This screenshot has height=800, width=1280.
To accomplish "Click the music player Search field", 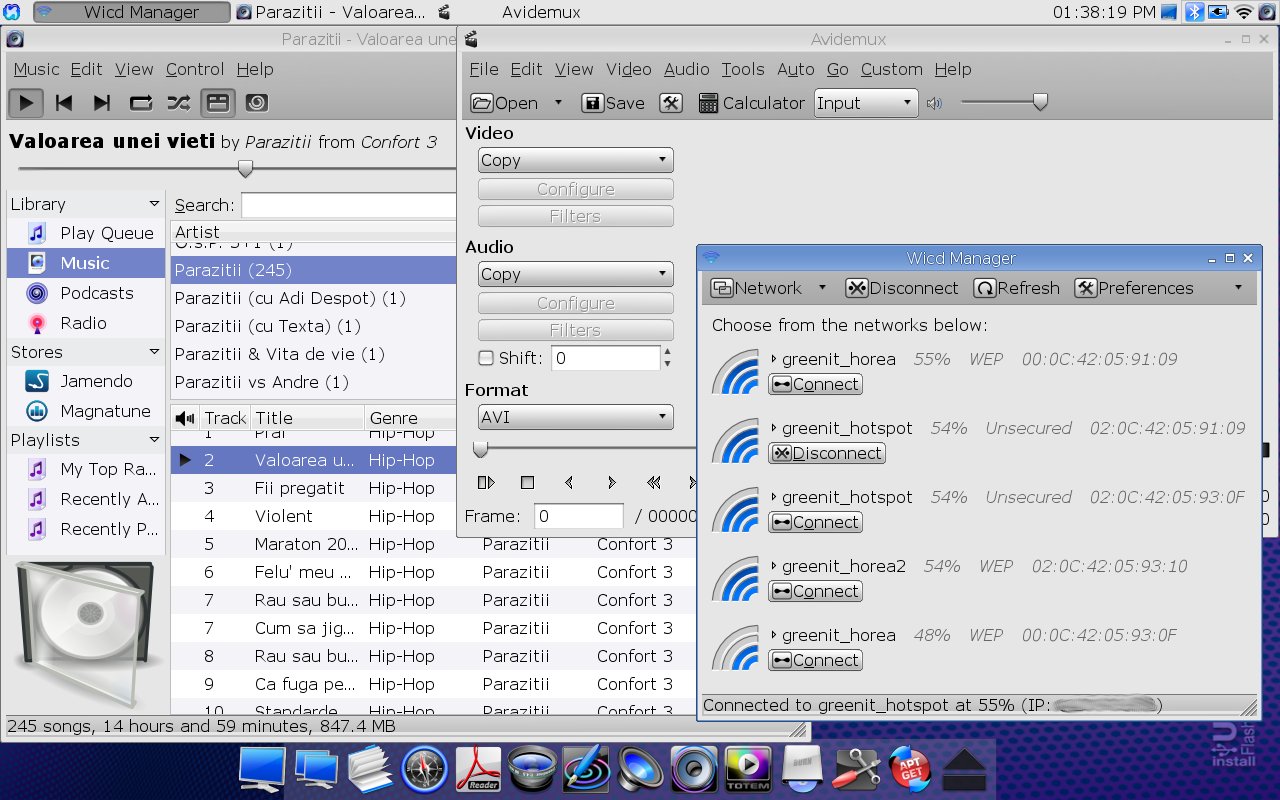I will coord(348,205).
